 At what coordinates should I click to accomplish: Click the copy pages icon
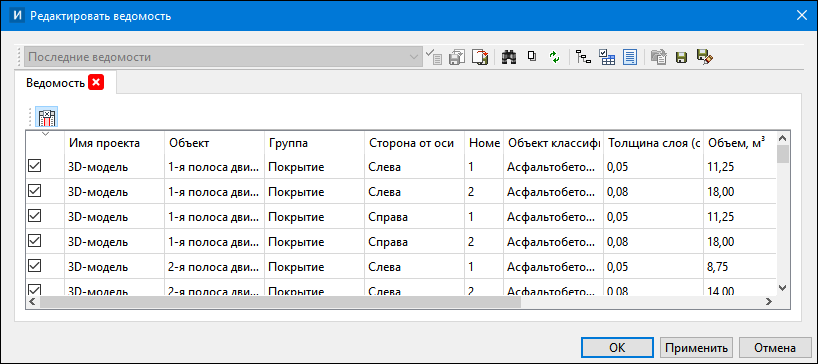[532, 56]
